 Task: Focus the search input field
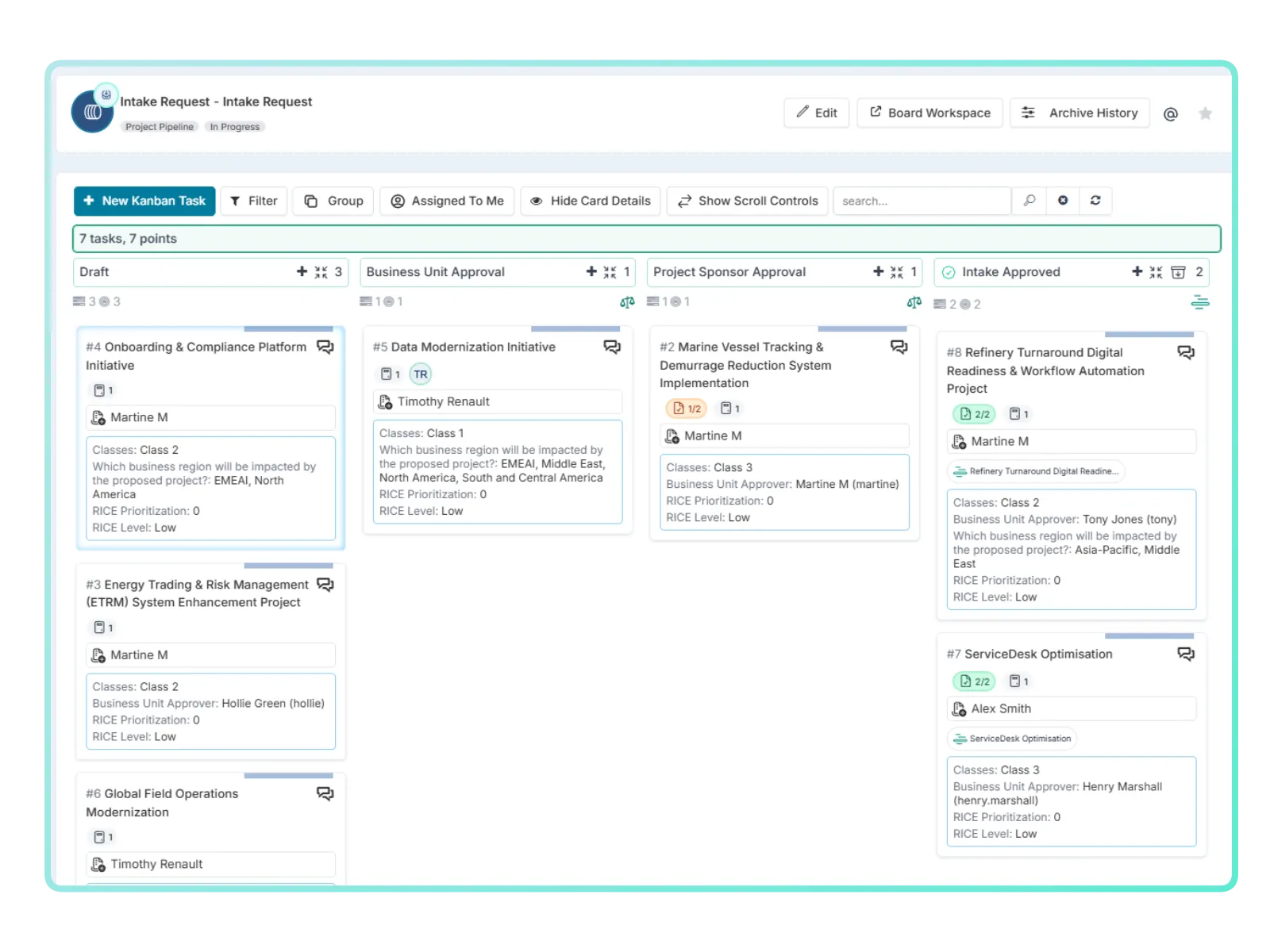click(x=922, y=201)
